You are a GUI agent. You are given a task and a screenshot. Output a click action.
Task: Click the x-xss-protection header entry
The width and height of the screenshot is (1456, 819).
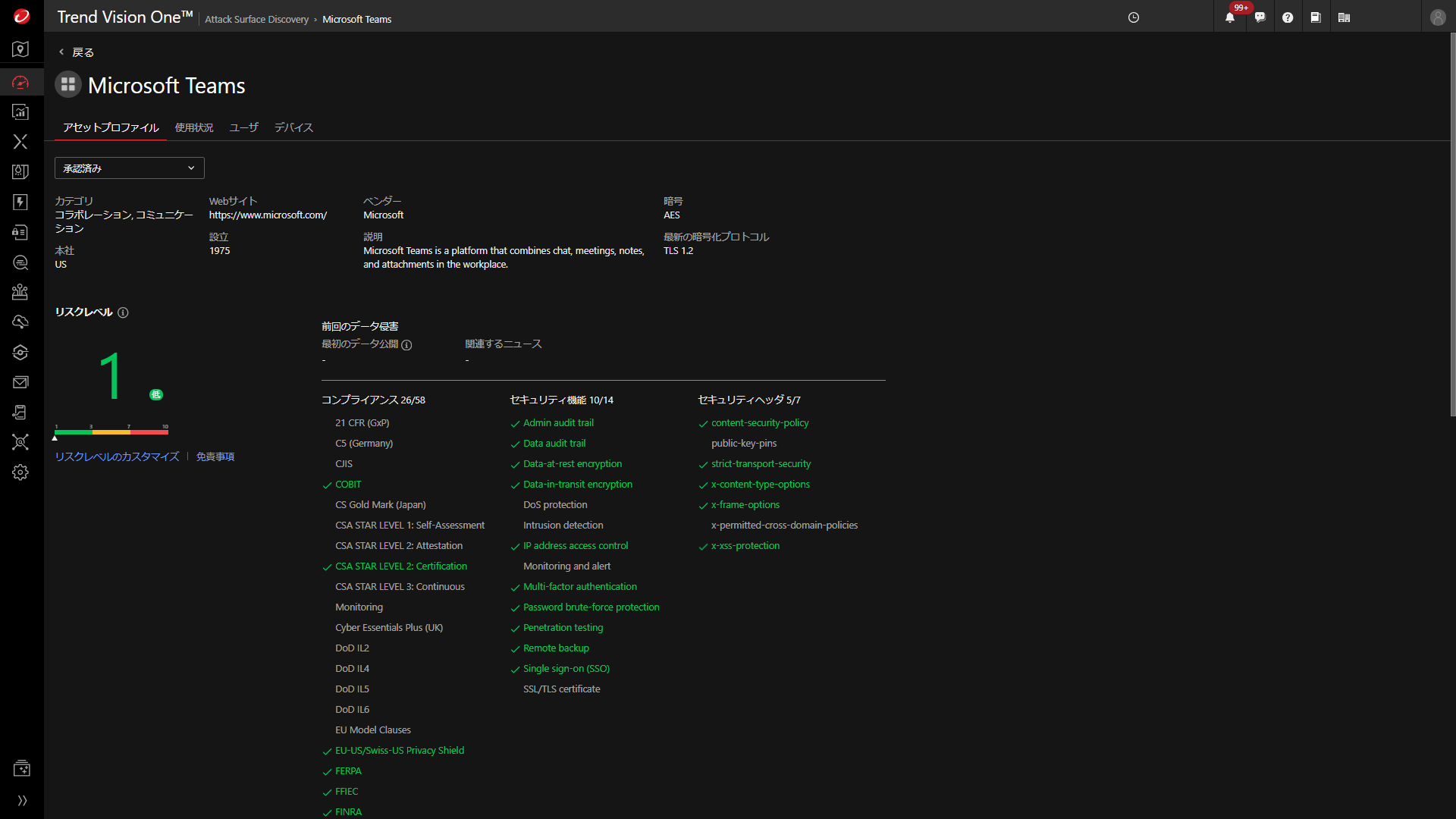pos(745,546)
